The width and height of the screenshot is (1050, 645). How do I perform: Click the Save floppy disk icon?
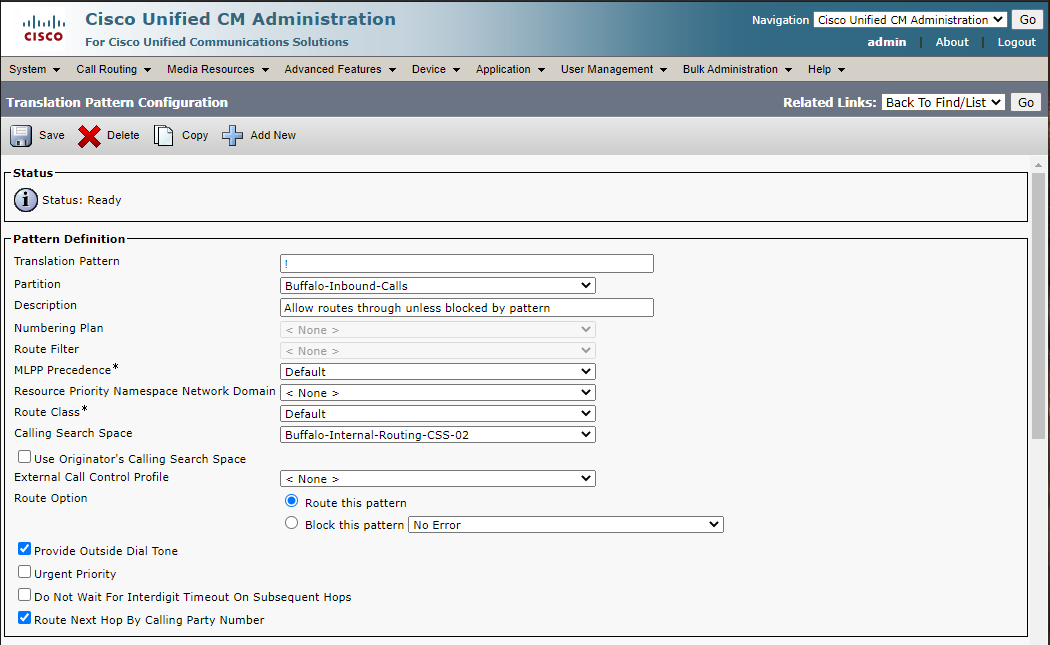tap(21, 136)
